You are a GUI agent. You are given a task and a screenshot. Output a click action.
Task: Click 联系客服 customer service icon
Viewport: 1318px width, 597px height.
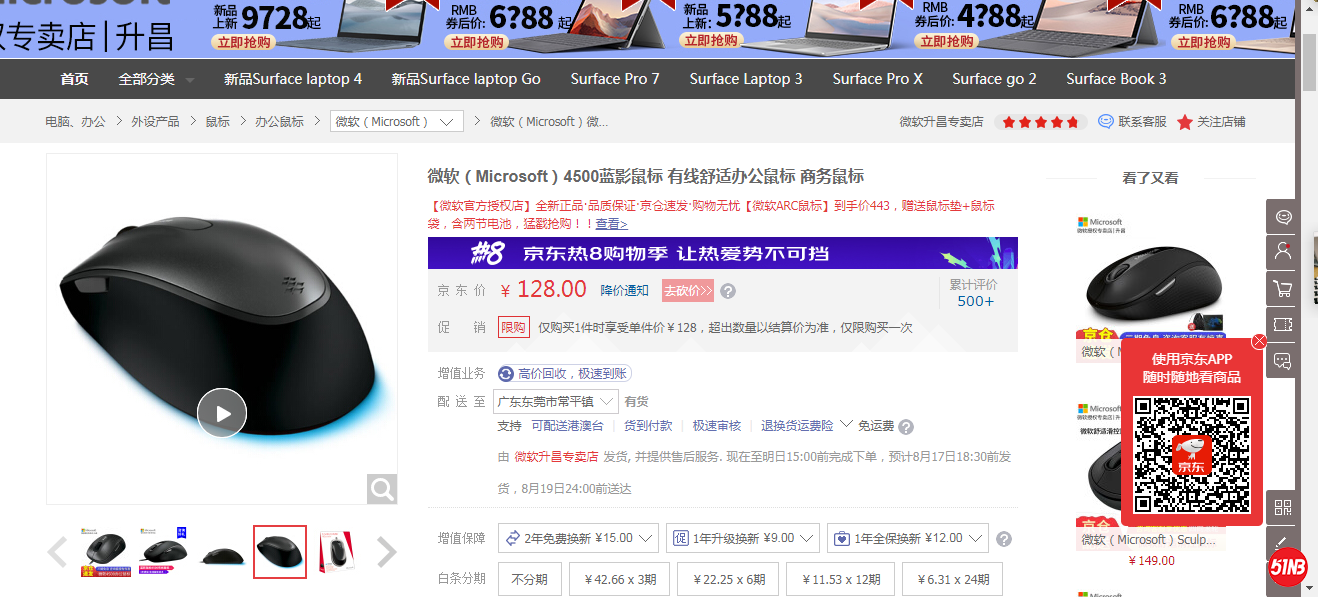[1106, 121]
